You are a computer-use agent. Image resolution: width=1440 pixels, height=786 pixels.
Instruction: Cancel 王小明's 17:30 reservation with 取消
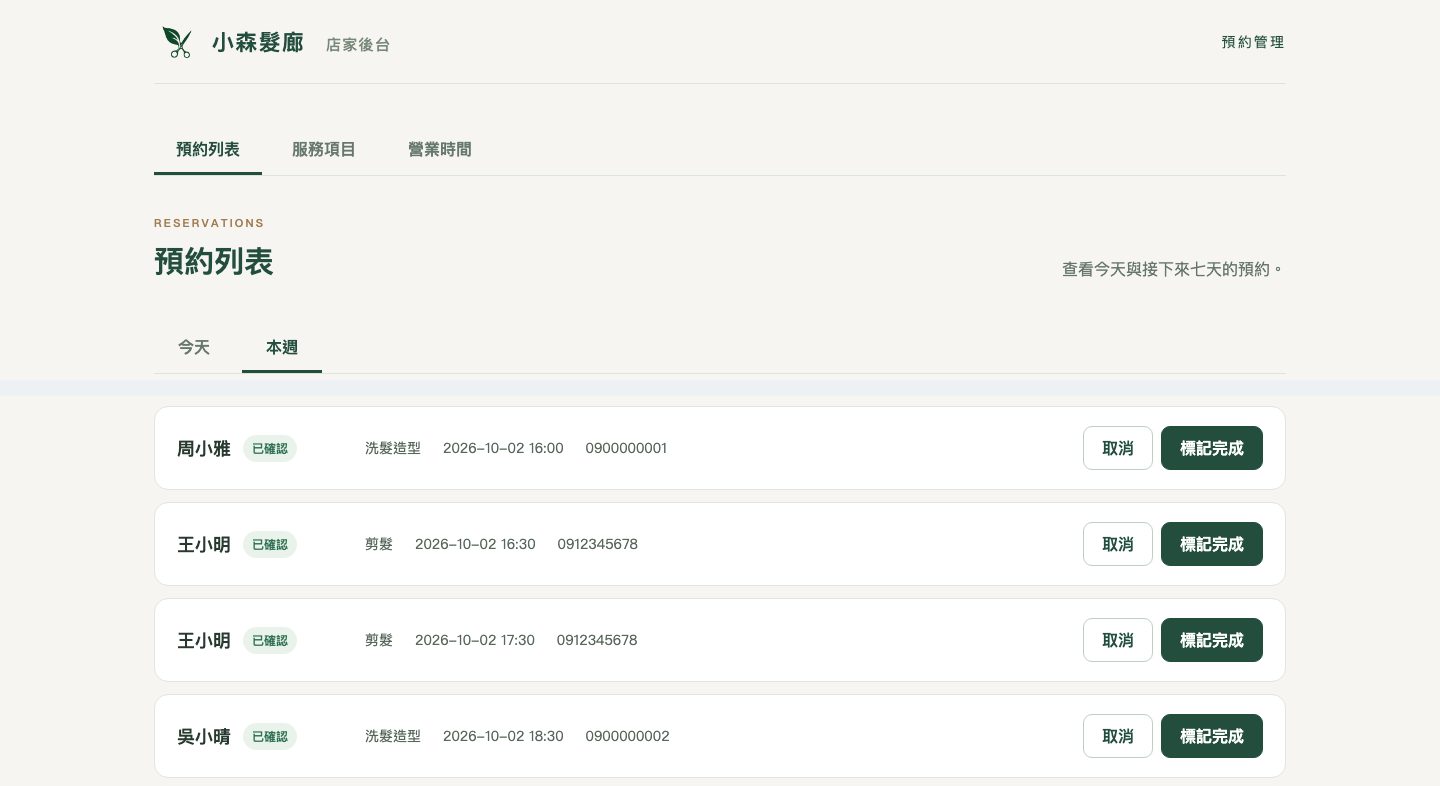tap(1118, 640)
